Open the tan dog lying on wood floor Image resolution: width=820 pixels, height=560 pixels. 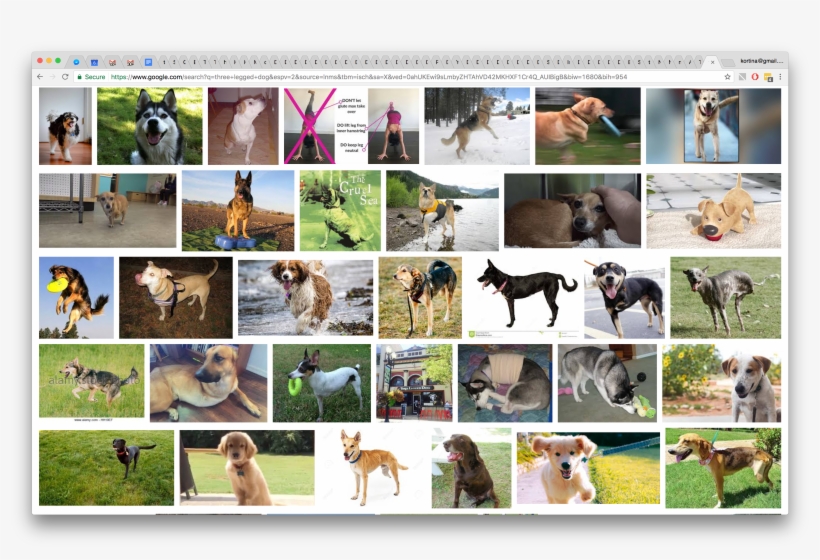[x=208, y=383]
